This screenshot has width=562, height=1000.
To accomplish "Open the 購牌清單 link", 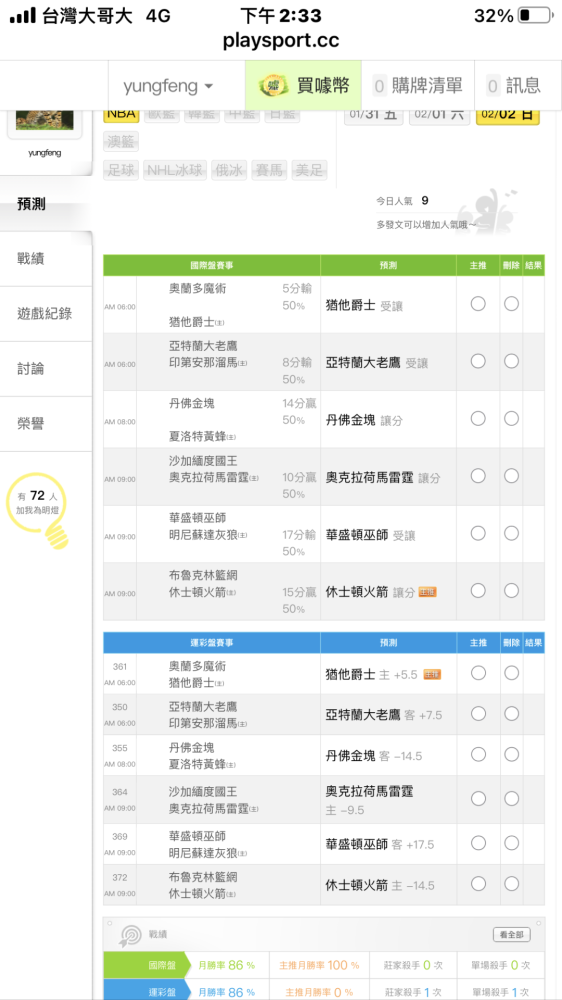I will pyautogui.click(x=418, y=85).
